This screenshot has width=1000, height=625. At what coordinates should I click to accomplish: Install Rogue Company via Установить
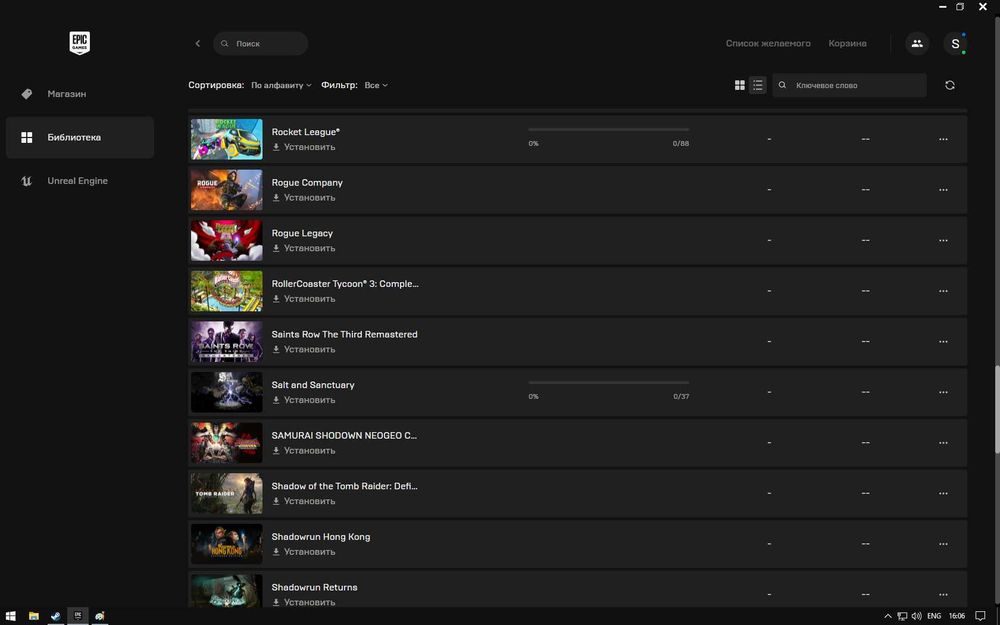coord(304,198)
